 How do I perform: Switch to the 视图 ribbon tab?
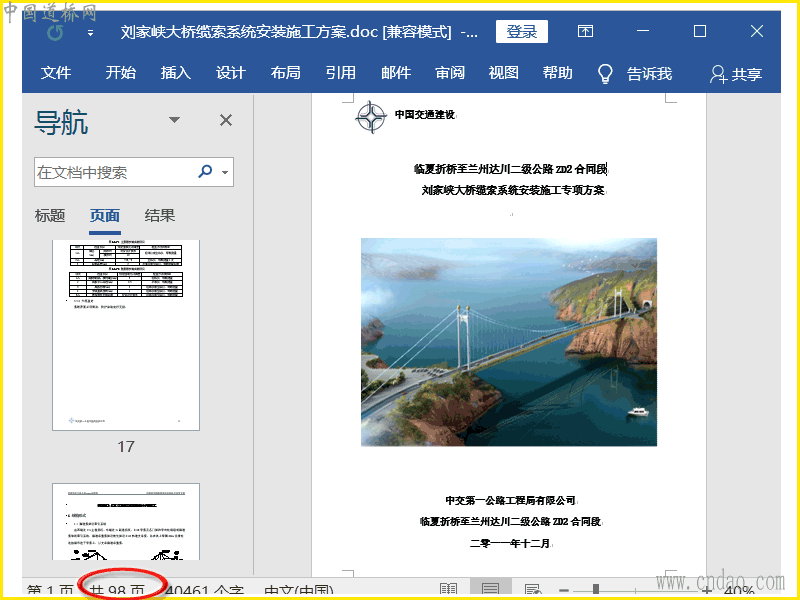[x=504, y=73]
